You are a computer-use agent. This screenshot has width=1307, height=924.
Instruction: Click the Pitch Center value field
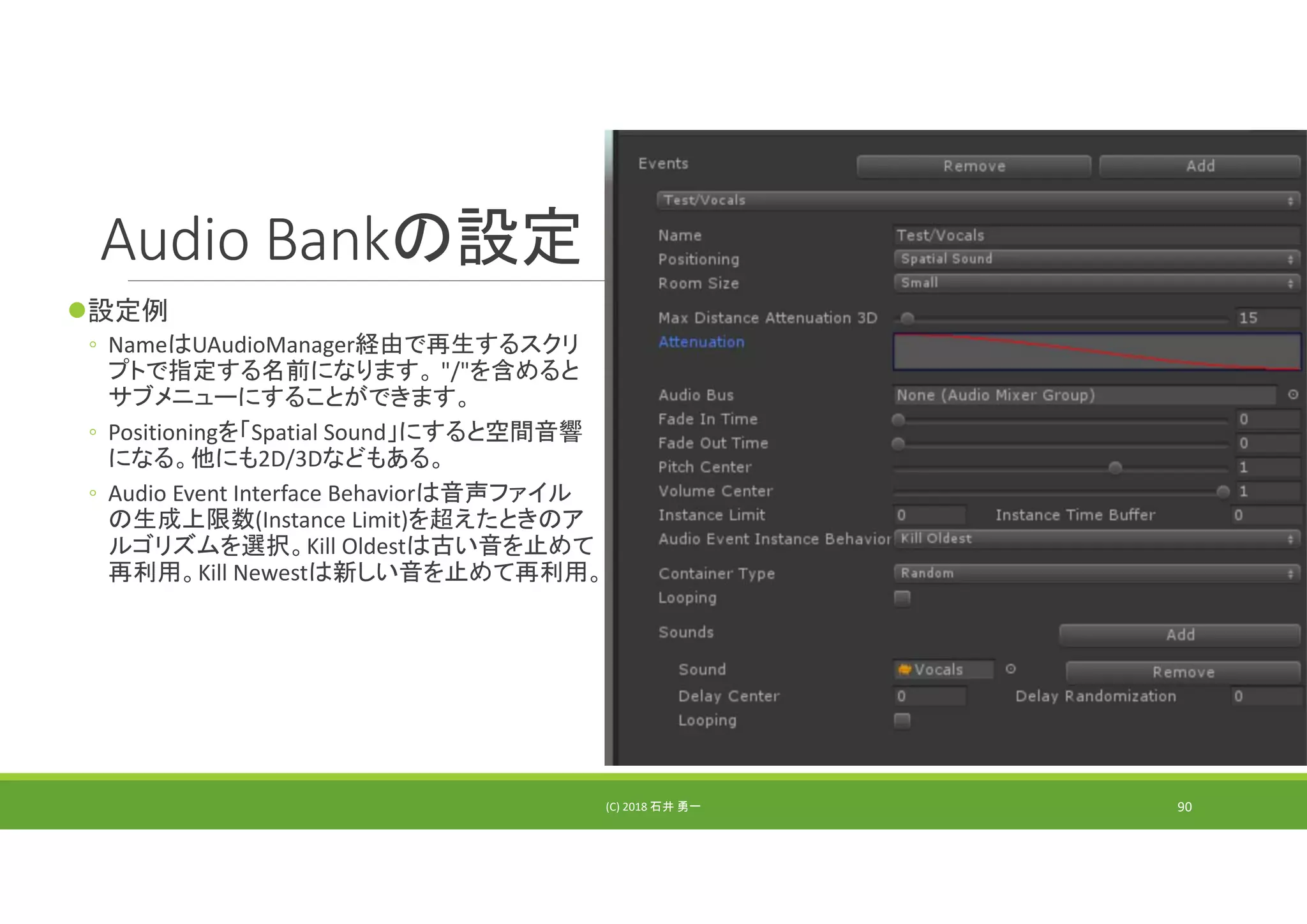click(1267, 467)
